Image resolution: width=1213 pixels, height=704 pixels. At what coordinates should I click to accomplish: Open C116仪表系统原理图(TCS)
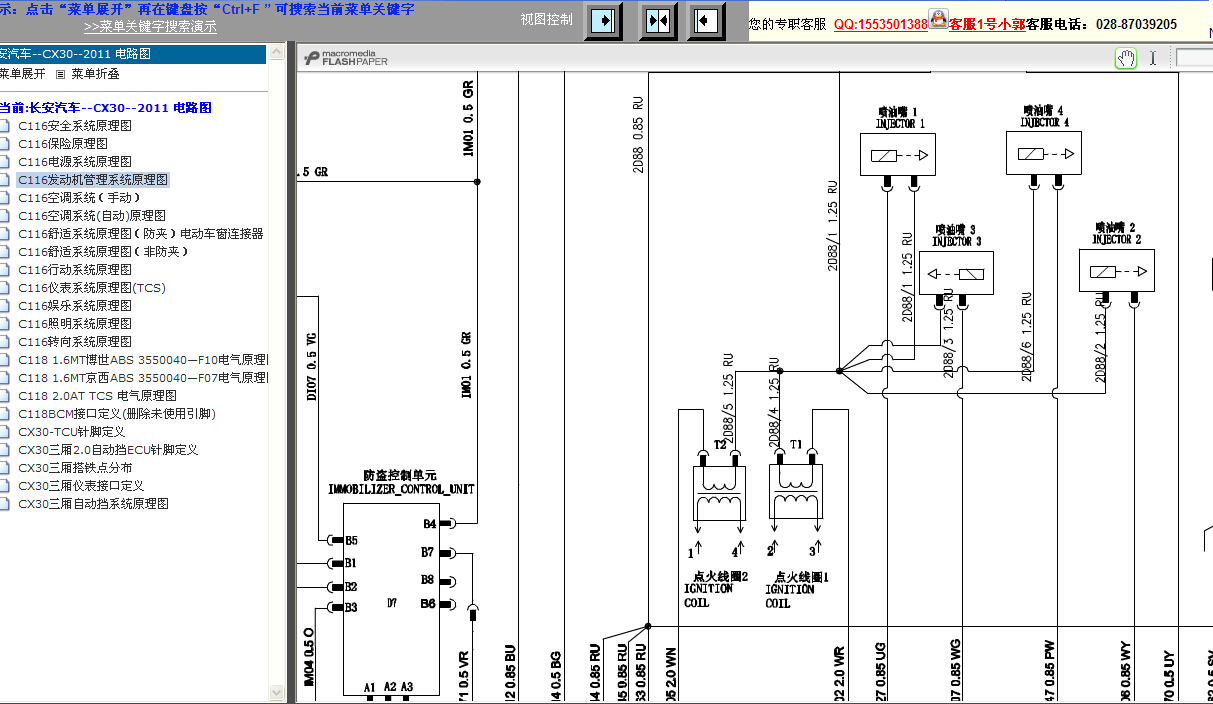(x=92, y=288)
